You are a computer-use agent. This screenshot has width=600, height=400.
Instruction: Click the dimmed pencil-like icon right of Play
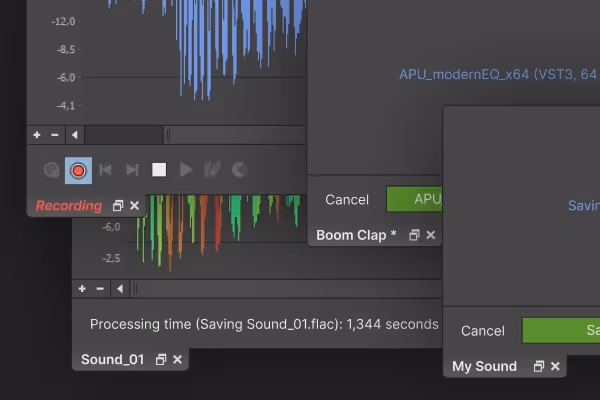pyautogui.click(x=212, y=170)
